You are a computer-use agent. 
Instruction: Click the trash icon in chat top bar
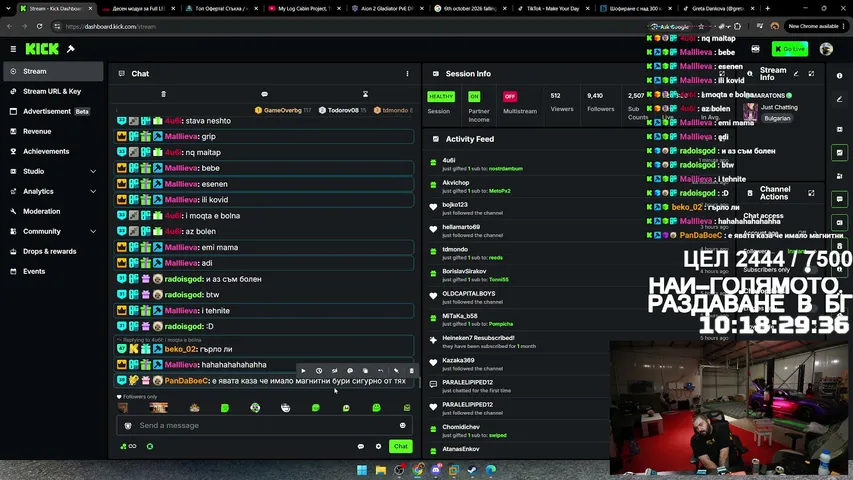(163, 94)
